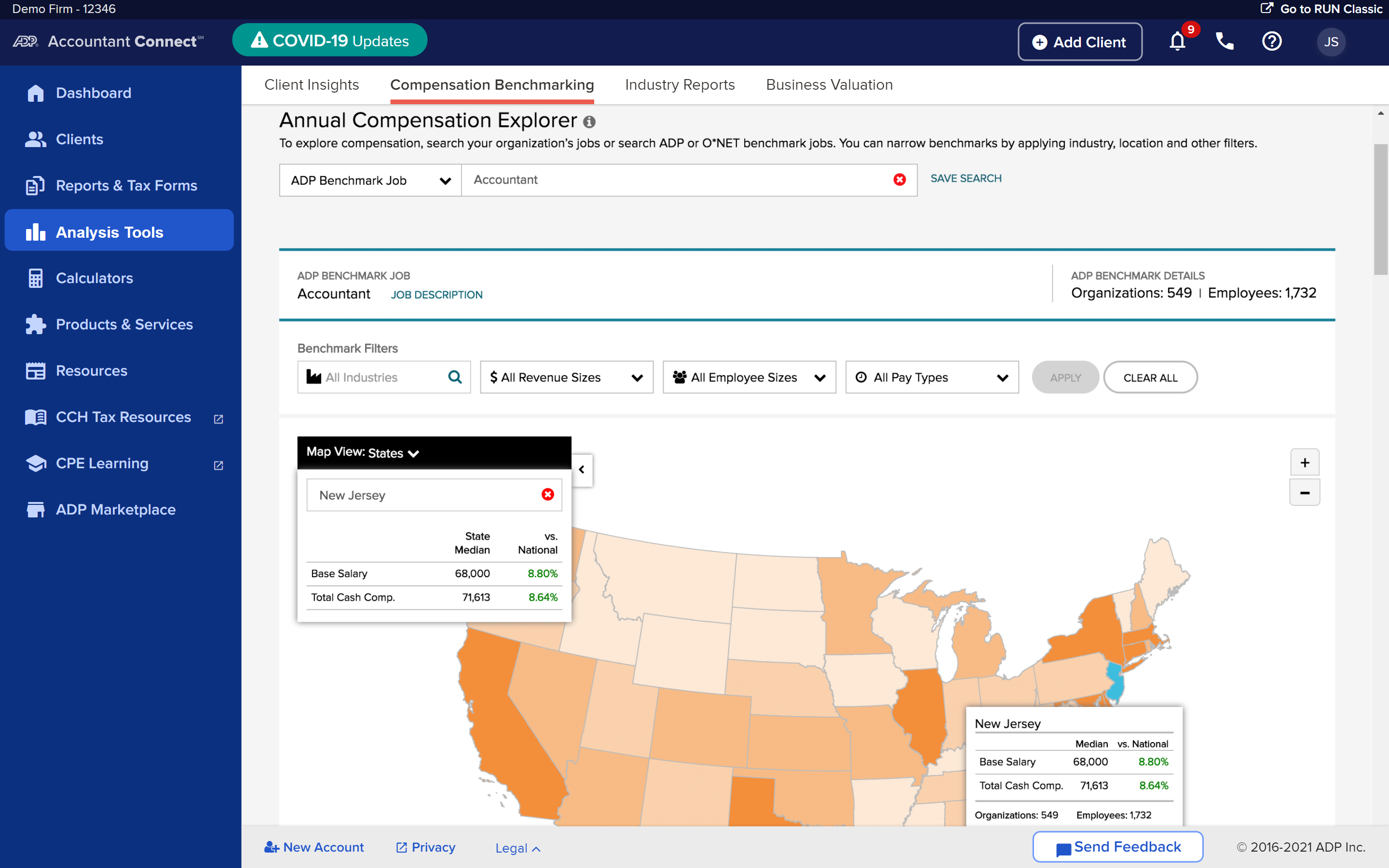This screenshot has width=1389, height=868.
Task: Click the APPLY filters button
Action: point(1065,377)
